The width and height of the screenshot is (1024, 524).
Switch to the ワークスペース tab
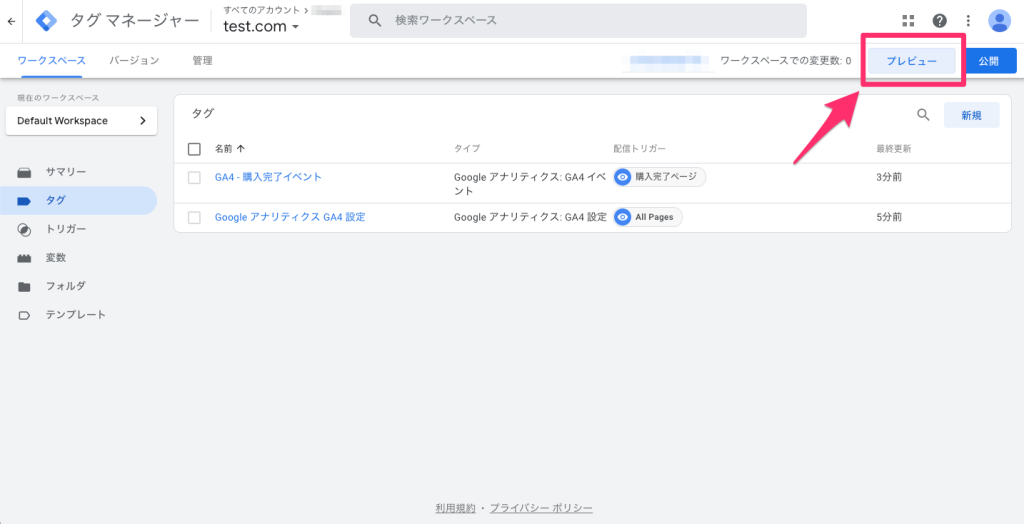52,61
